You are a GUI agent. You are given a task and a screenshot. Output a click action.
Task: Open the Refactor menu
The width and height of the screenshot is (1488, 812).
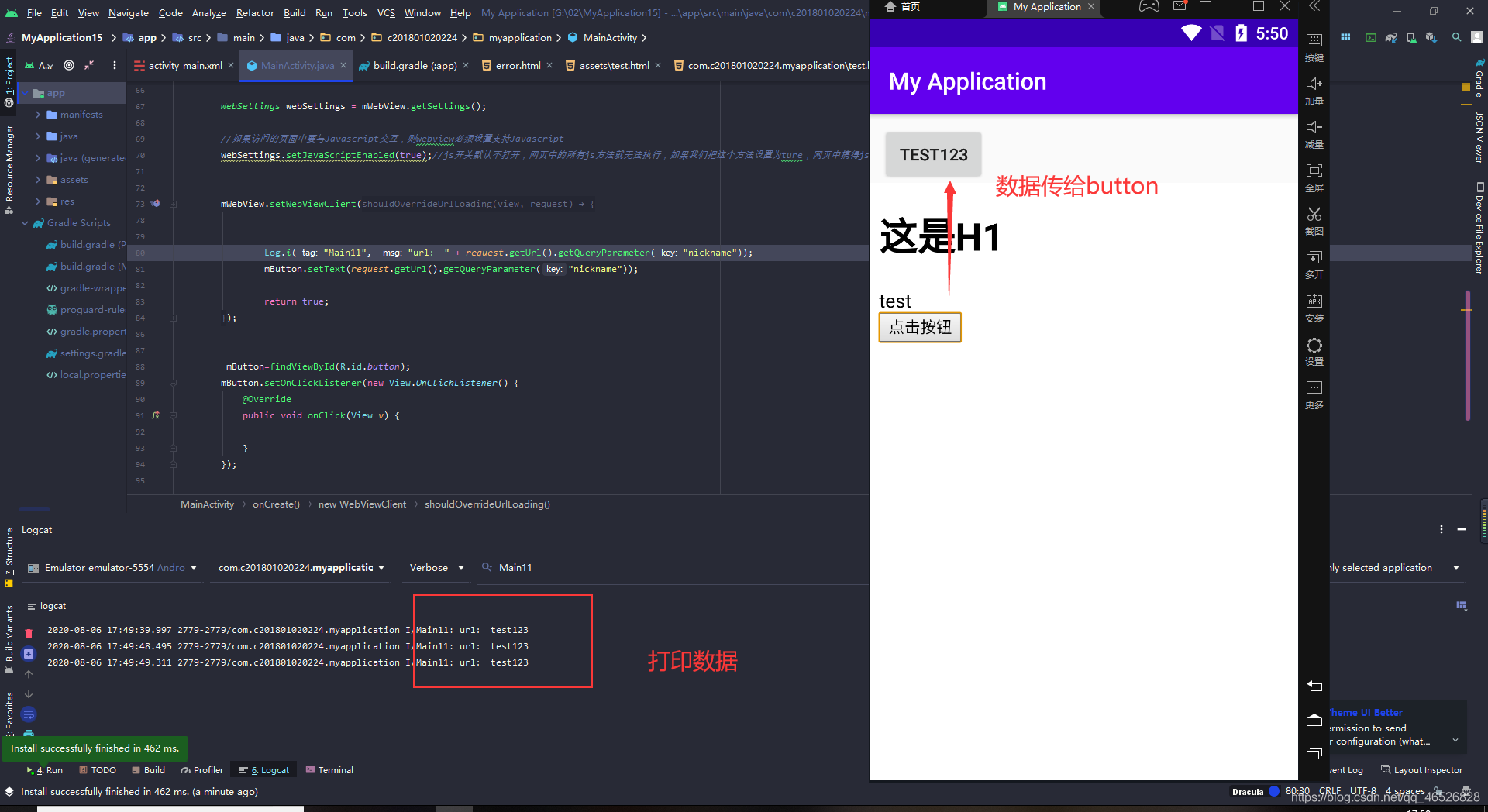tap(255, 12)
